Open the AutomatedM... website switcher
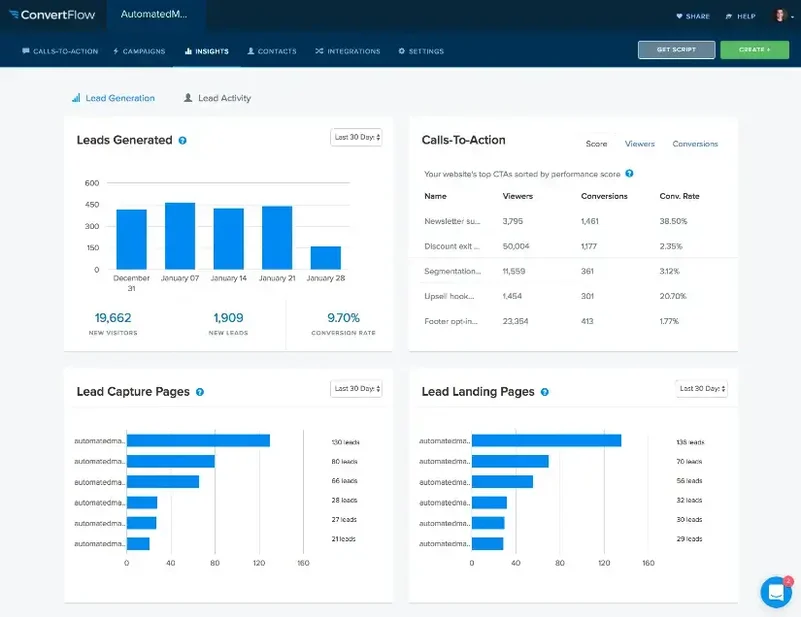The image size is (801, 617). (x=155, y=16)
